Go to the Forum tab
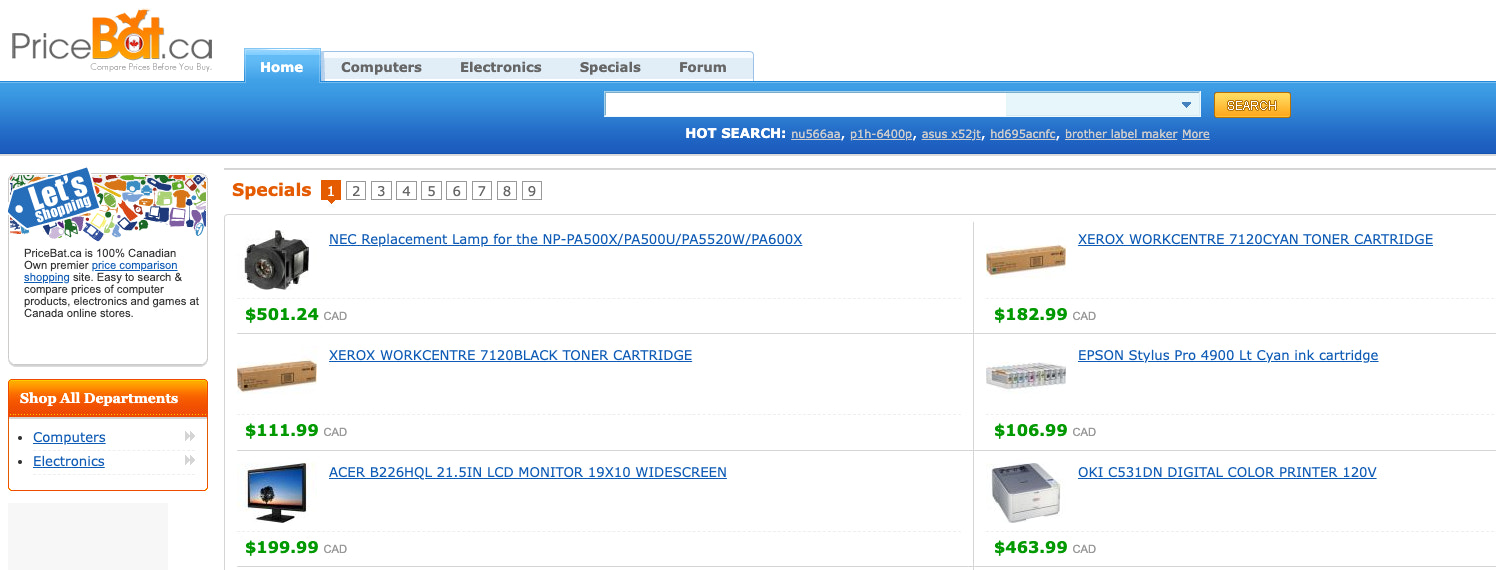This screenshot has width=1496, height=570. [x=703, y=67]
